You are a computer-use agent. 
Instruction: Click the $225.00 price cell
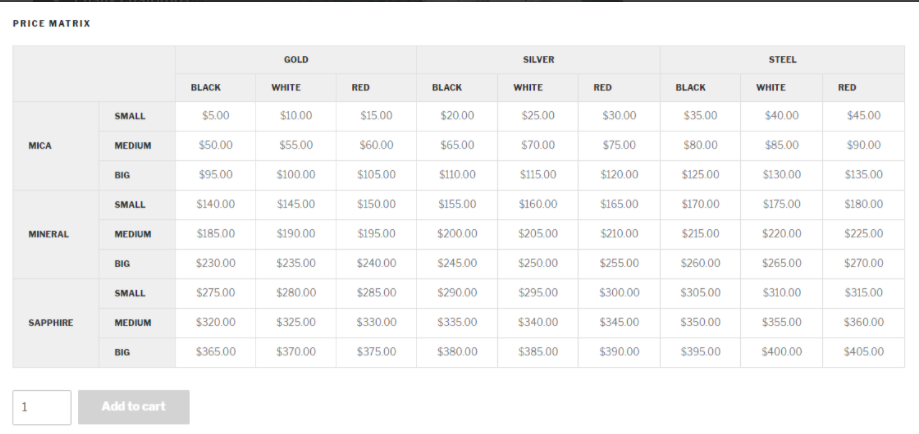point(863,234)
